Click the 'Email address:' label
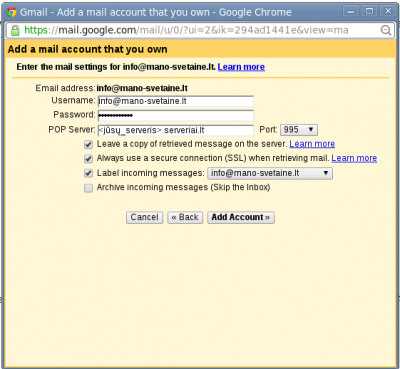Image resolution: width=400 pixels, height=369 pixels. tap(65, 88)
